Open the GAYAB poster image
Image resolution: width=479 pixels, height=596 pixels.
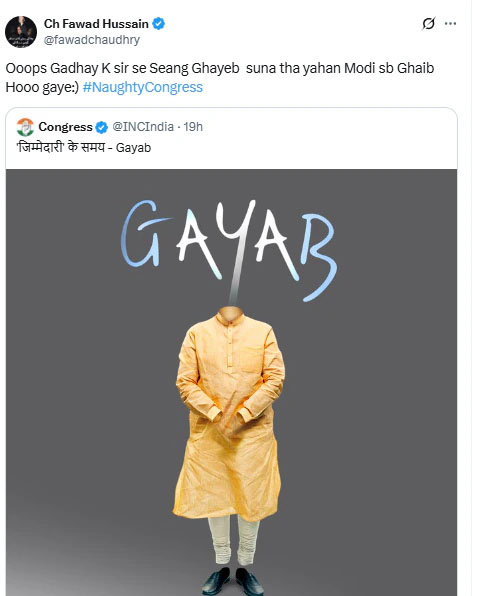point(231,382)
